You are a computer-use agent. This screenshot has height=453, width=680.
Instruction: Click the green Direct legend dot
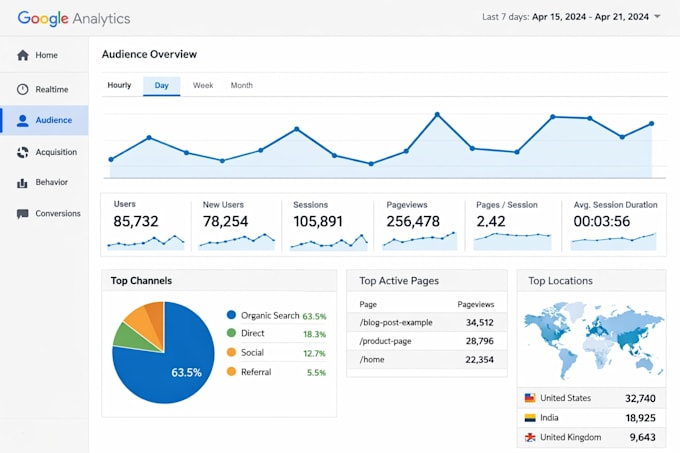[231, 333]
